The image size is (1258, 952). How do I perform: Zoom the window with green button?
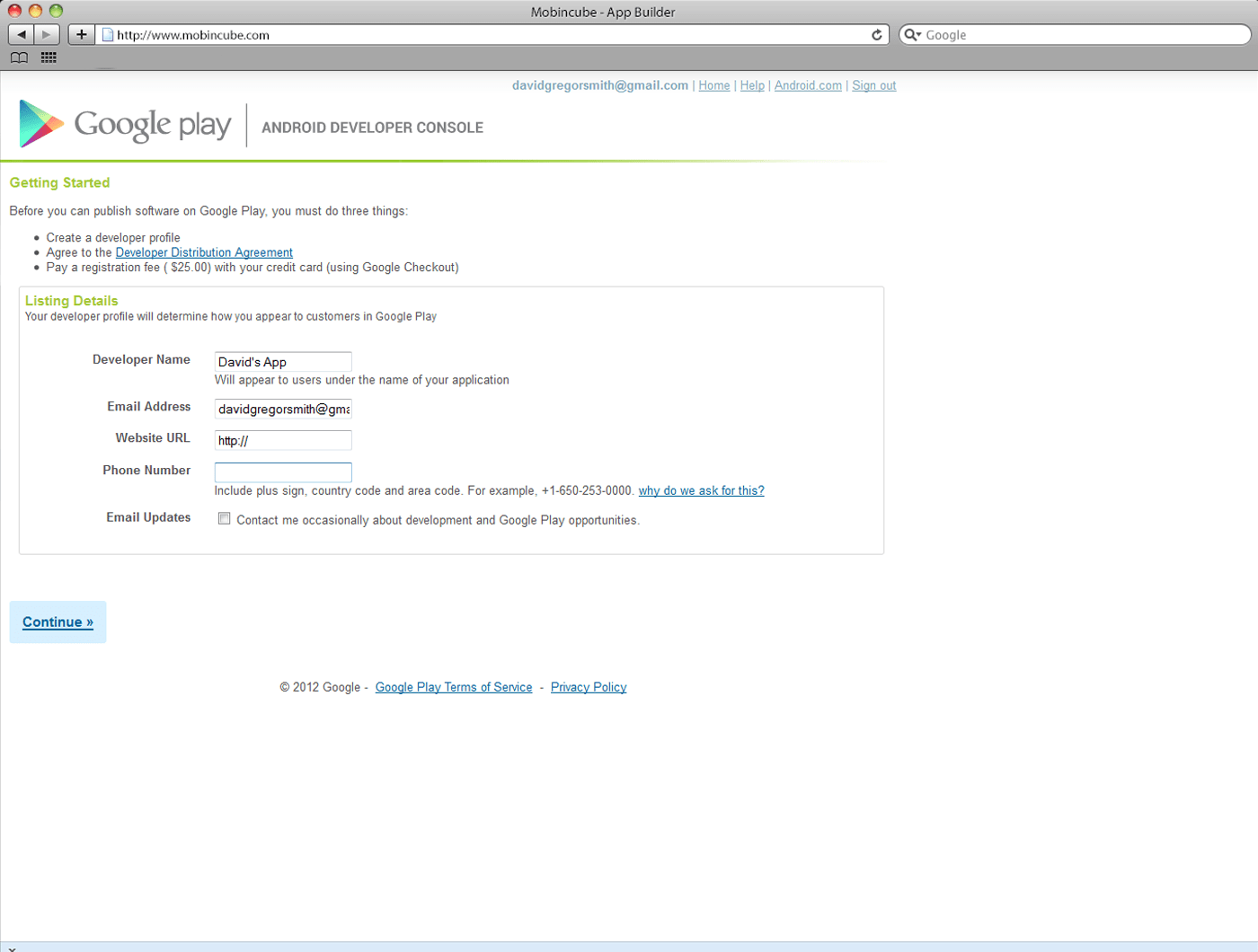click(x=56, y=11)
